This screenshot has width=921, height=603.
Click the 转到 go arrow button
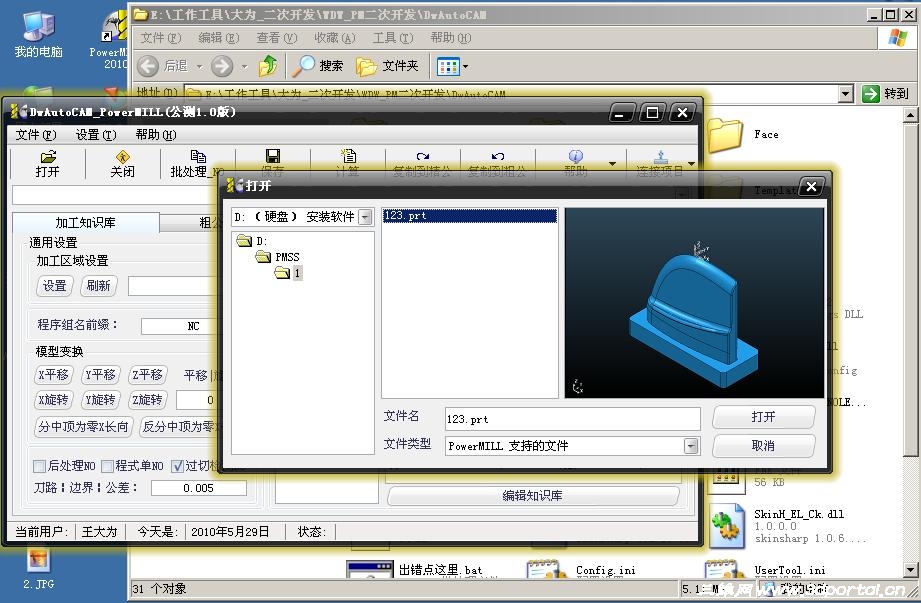click(x=870, y=93)
